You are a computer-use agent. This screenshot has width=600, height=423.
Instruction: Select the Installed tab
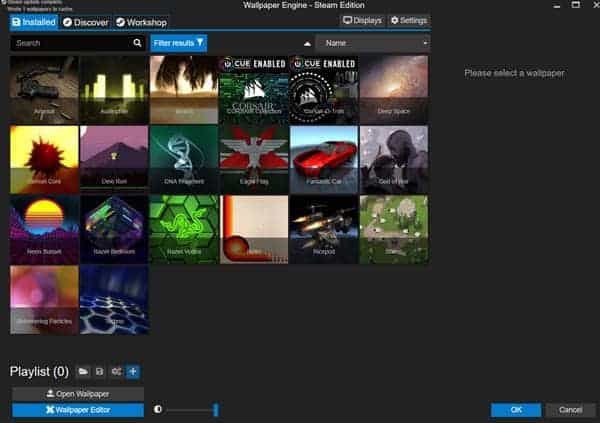[33, 21]
